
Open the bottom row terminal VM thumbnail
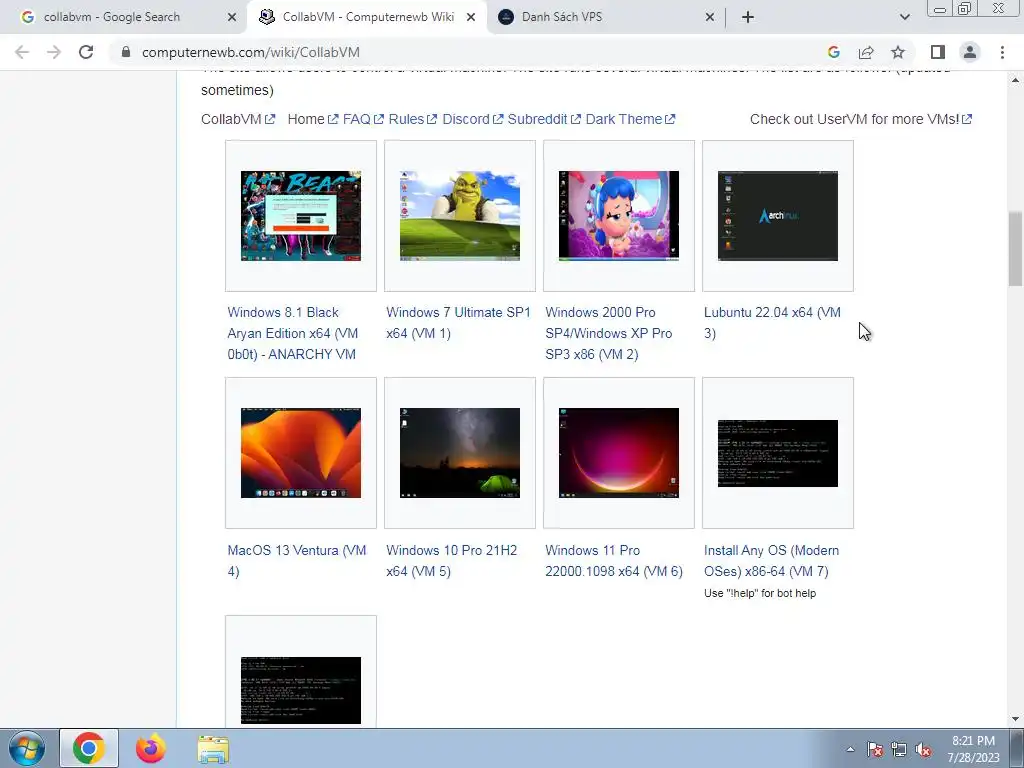(x=300, y=690)
